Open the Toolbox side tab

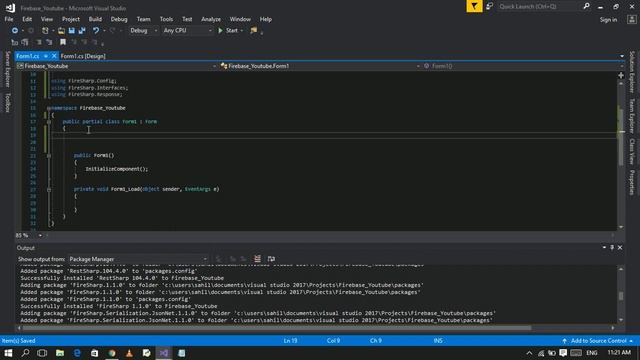7,102
